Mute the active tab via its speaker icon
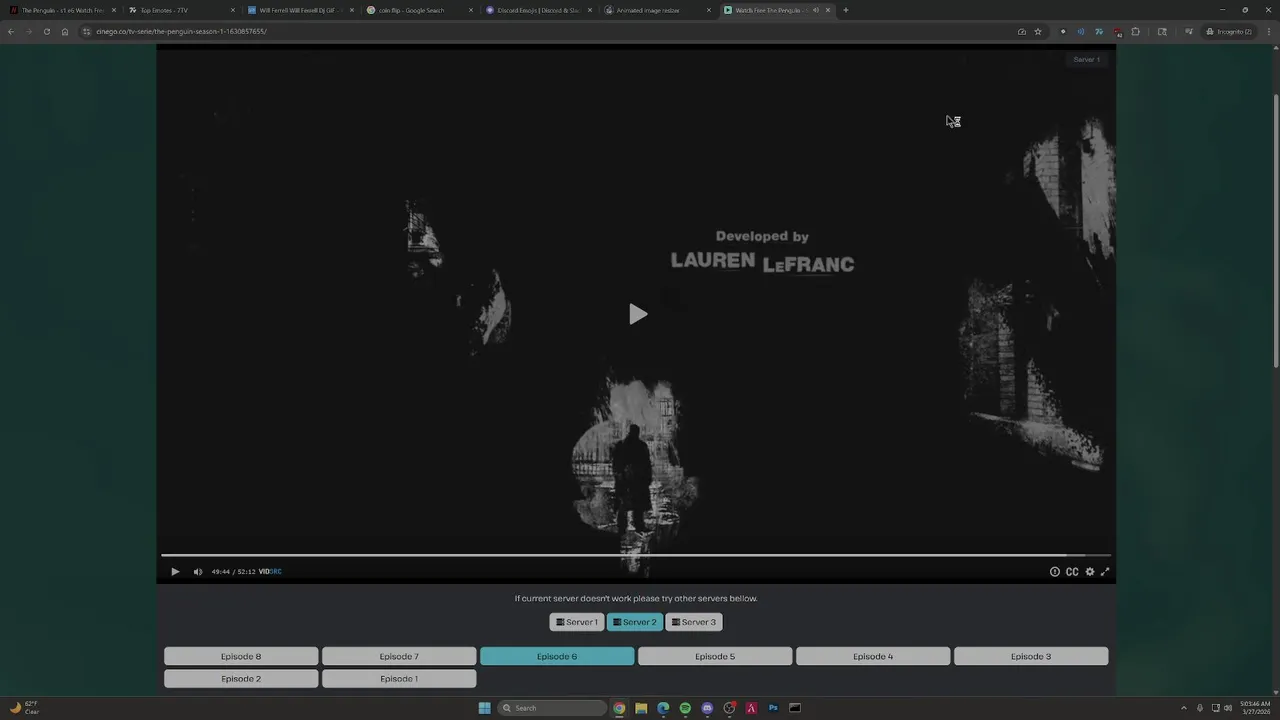 816,10
